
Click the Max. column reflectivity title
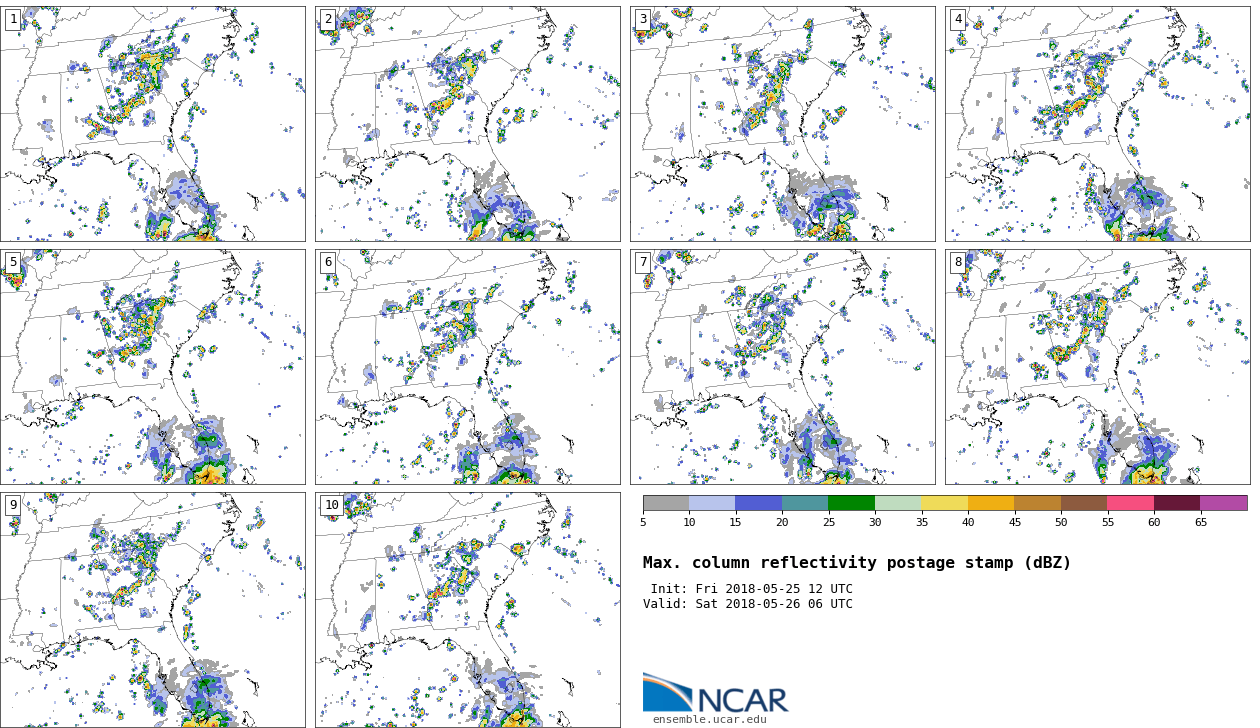click(x=856, y=563)
